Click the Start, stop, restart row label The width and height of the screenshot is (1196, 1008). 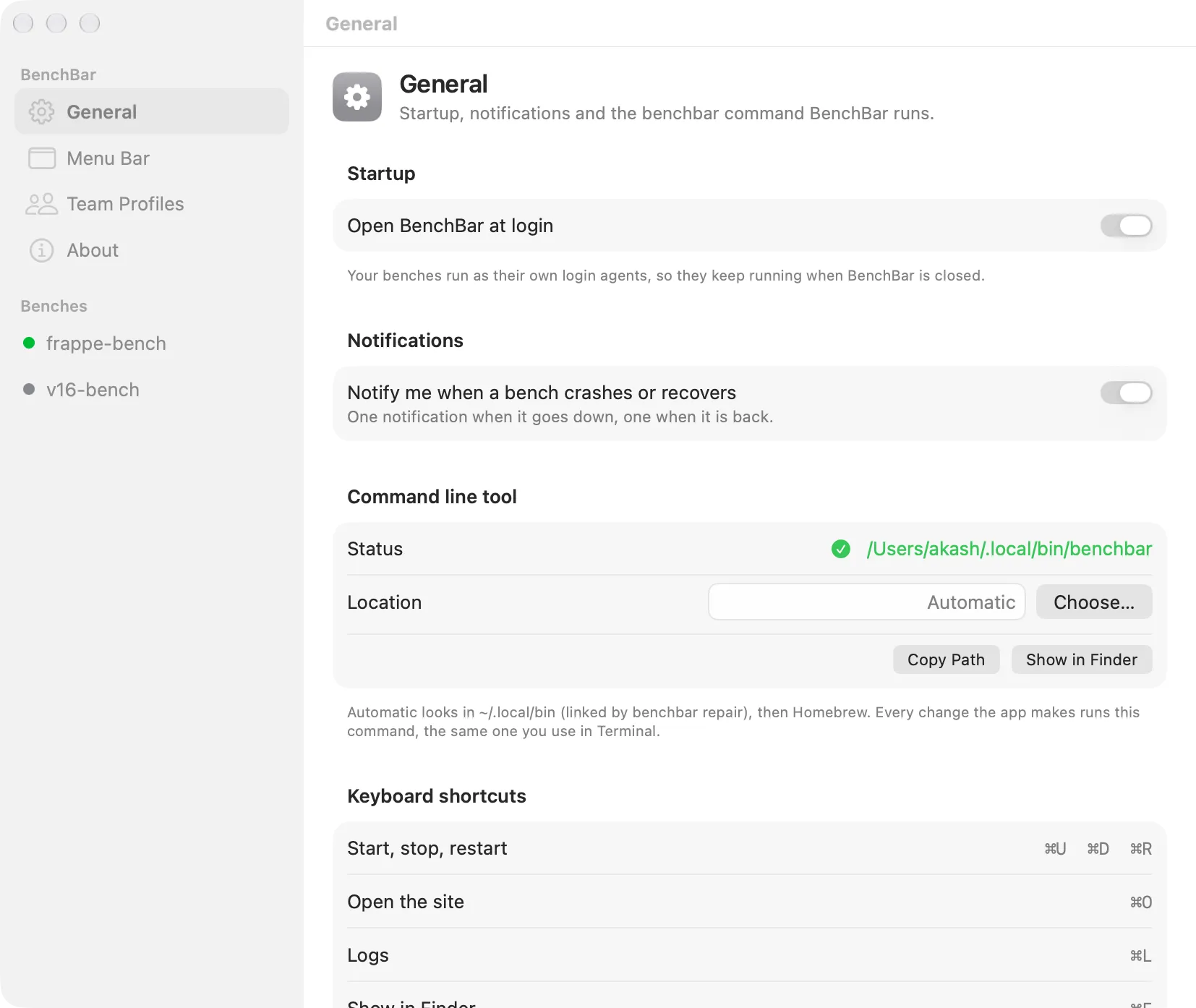click(427, 848)
